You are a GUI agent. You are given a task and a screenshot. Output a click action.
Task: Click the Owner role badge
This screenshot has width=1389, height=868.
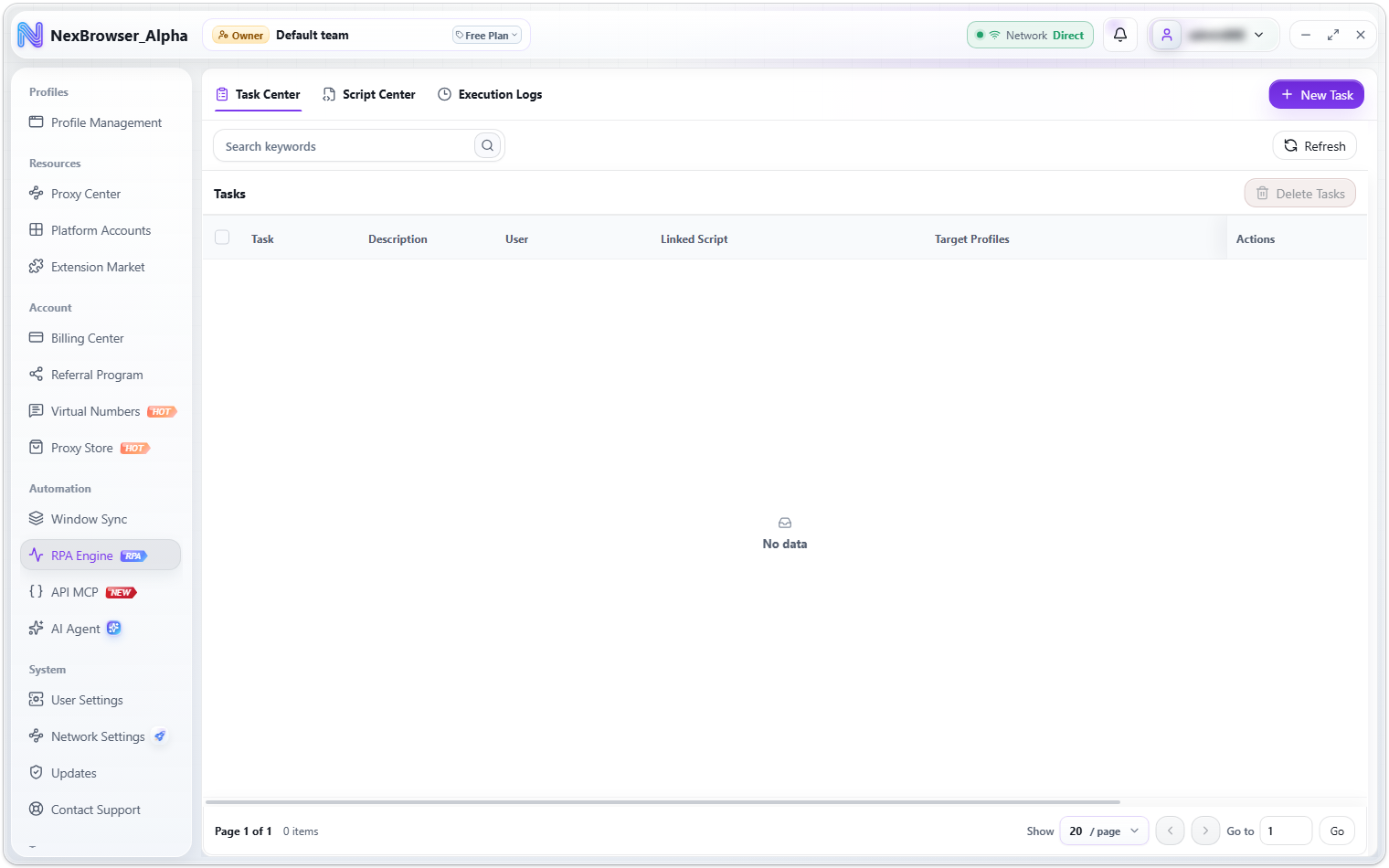(x=240, y=36)
